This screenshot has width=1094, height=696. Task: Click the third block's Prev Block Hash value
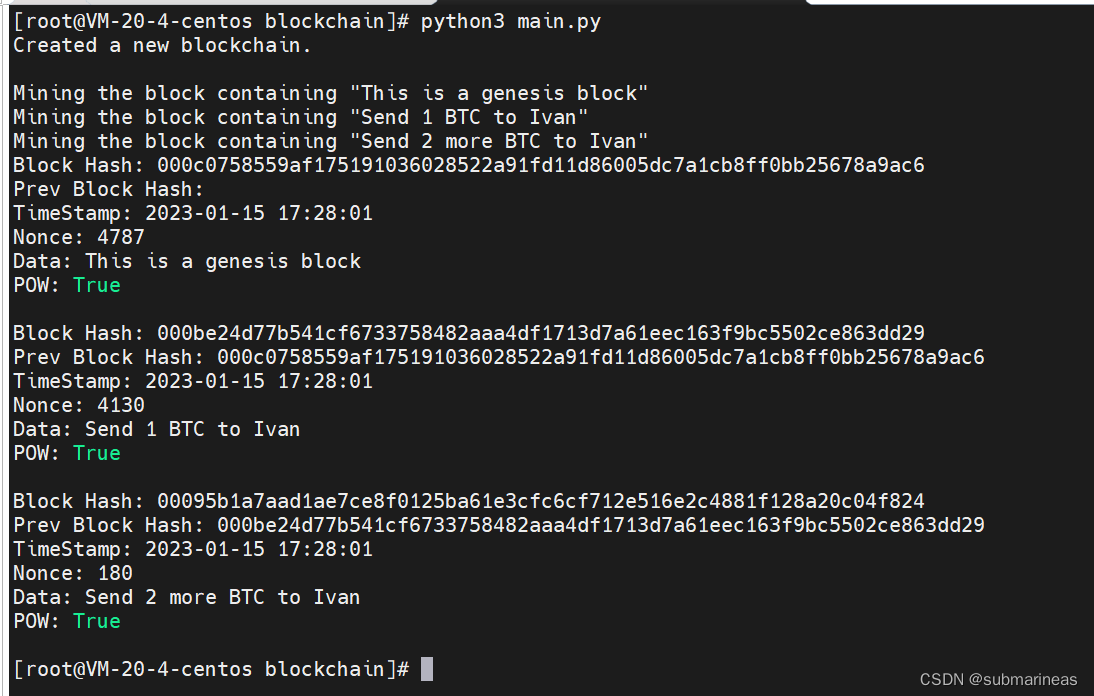tap(601, 525)
